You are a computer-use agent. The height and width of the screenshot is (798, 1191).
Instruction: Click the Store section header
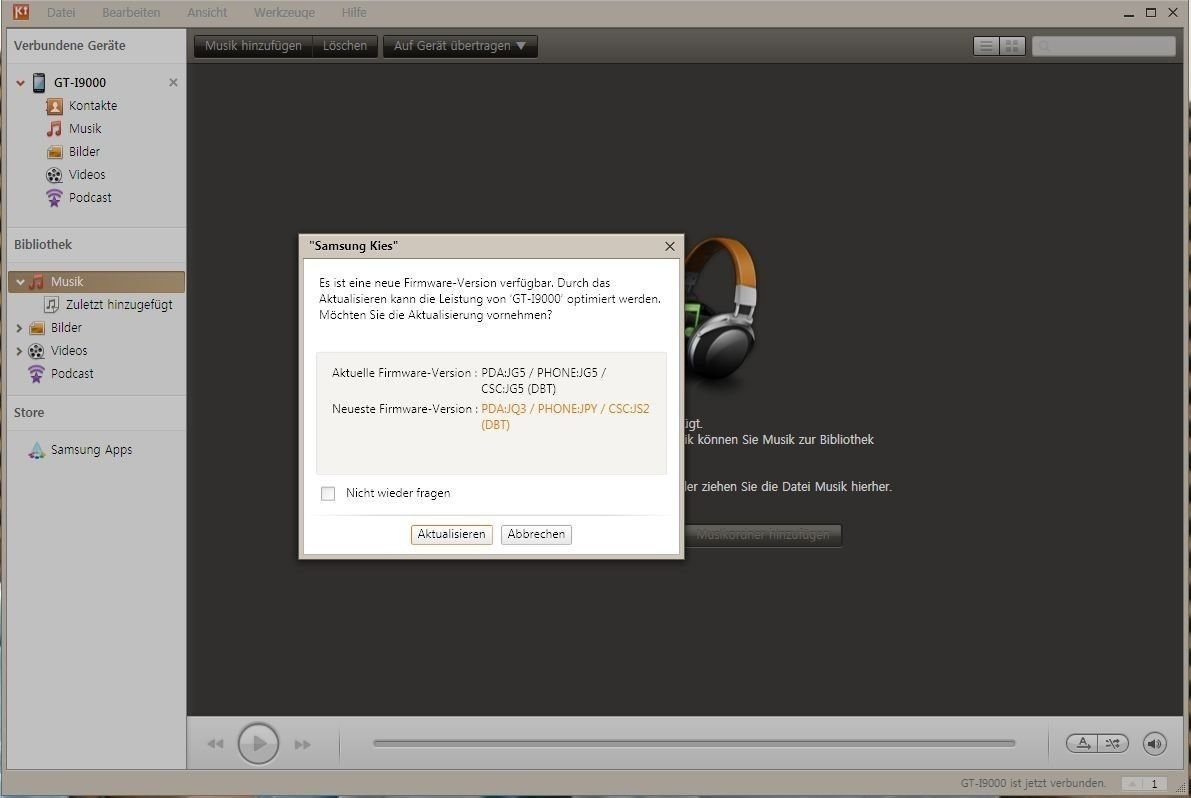[29, 412]
